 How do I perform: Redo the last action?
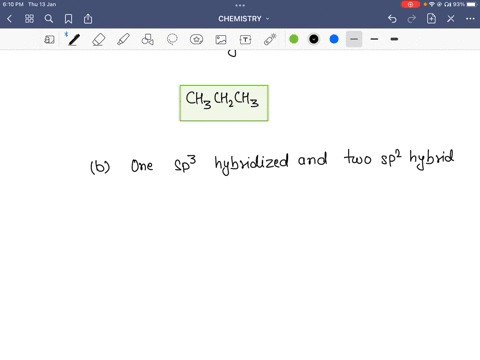click(x=412, y=19)
